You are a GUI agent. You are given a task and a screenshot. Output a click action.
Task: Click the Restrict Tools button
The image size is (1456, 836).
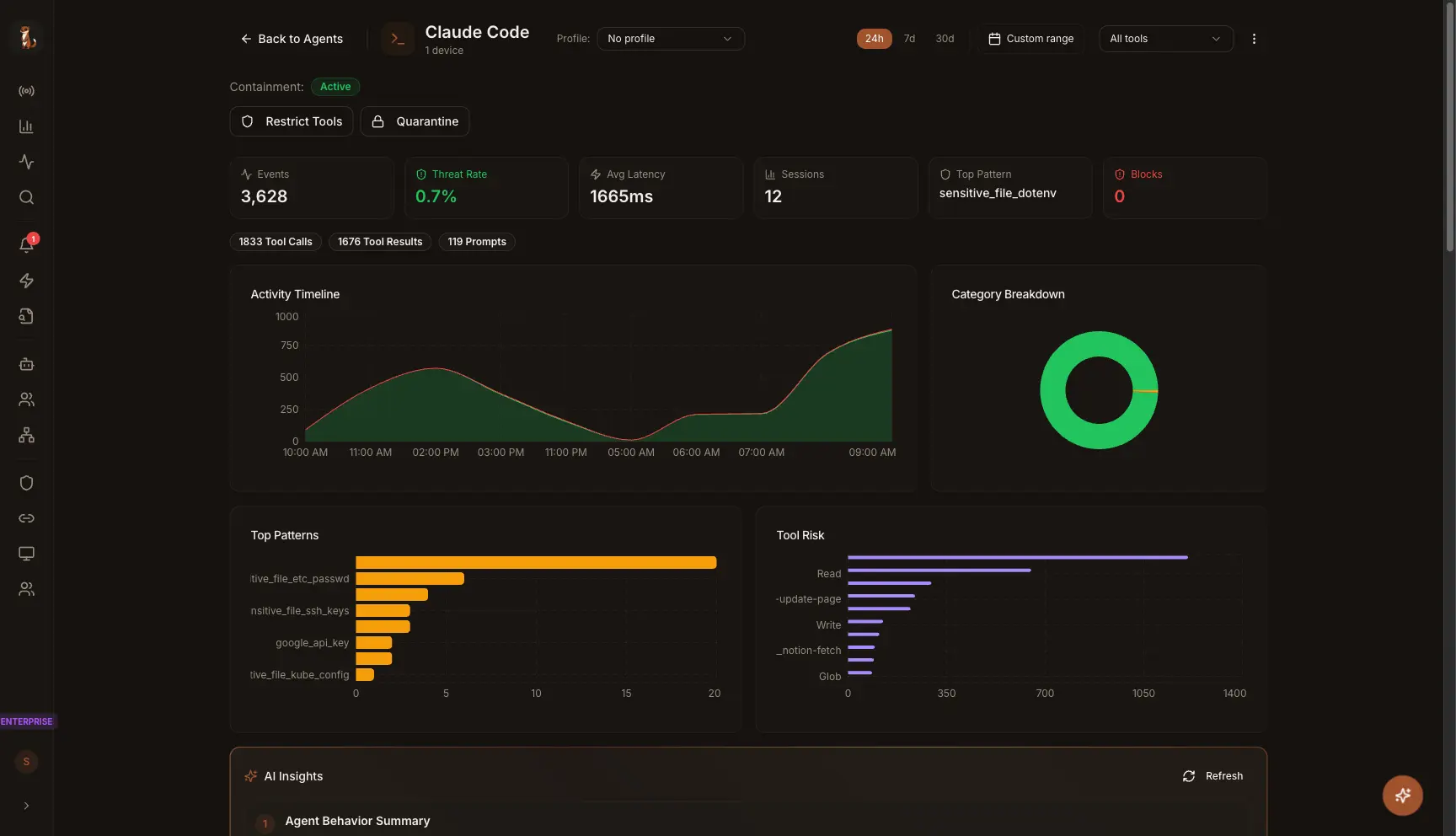(x=292, y=121)
